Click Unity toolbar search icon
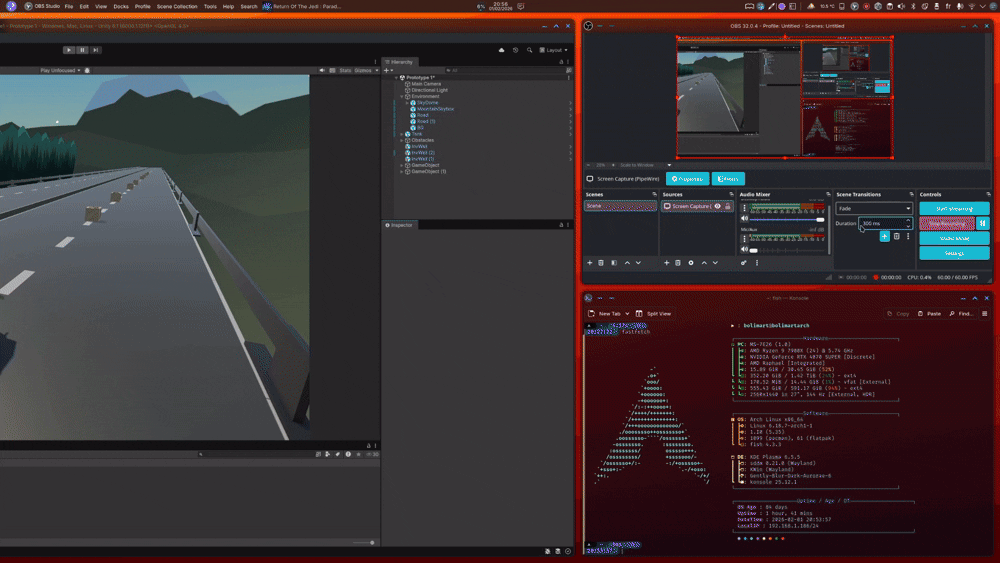 pos(529,50)
